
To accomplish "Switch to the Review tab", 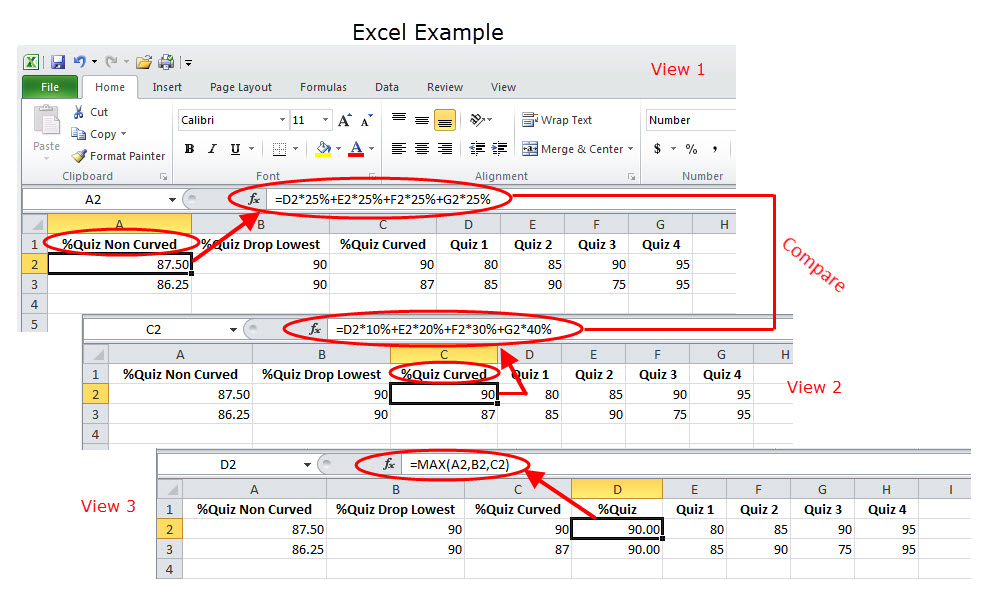I will pos(445,87).
